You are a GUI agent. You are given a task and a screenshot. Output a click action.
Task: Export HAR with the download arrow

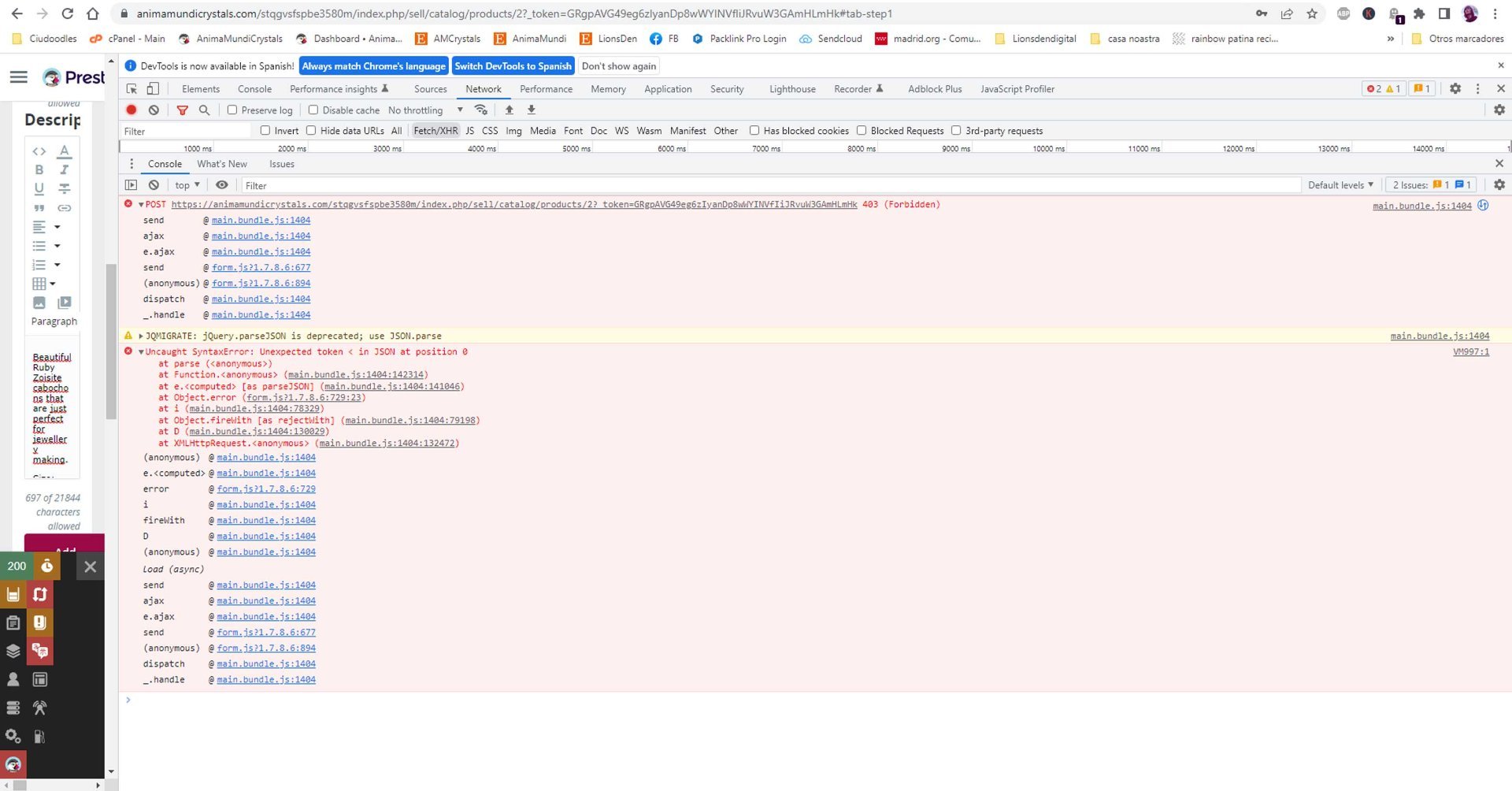point(531,110)
